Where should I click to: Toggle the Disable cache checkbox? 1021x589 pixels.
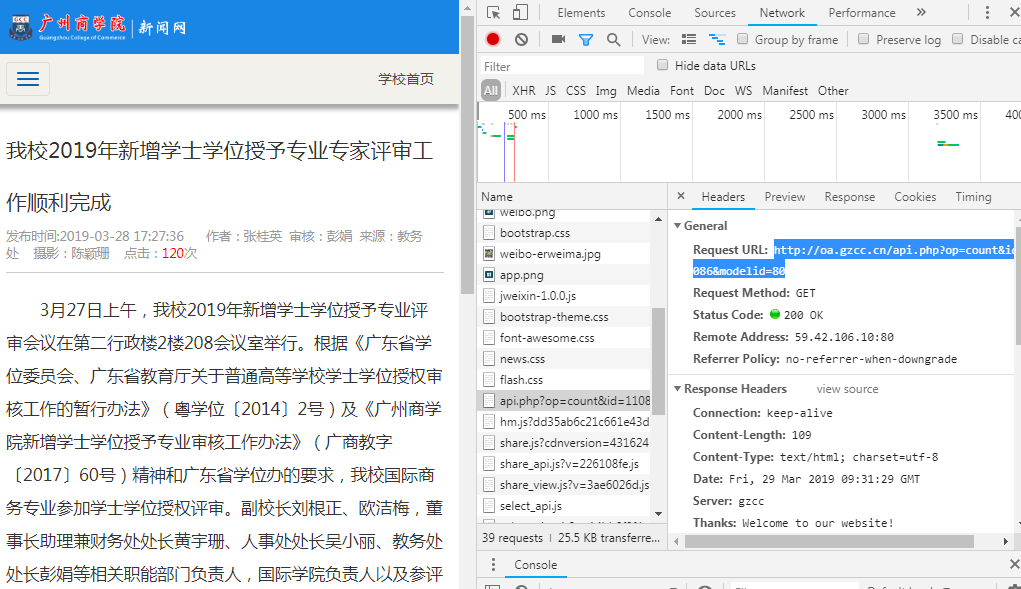click(958, 39)
